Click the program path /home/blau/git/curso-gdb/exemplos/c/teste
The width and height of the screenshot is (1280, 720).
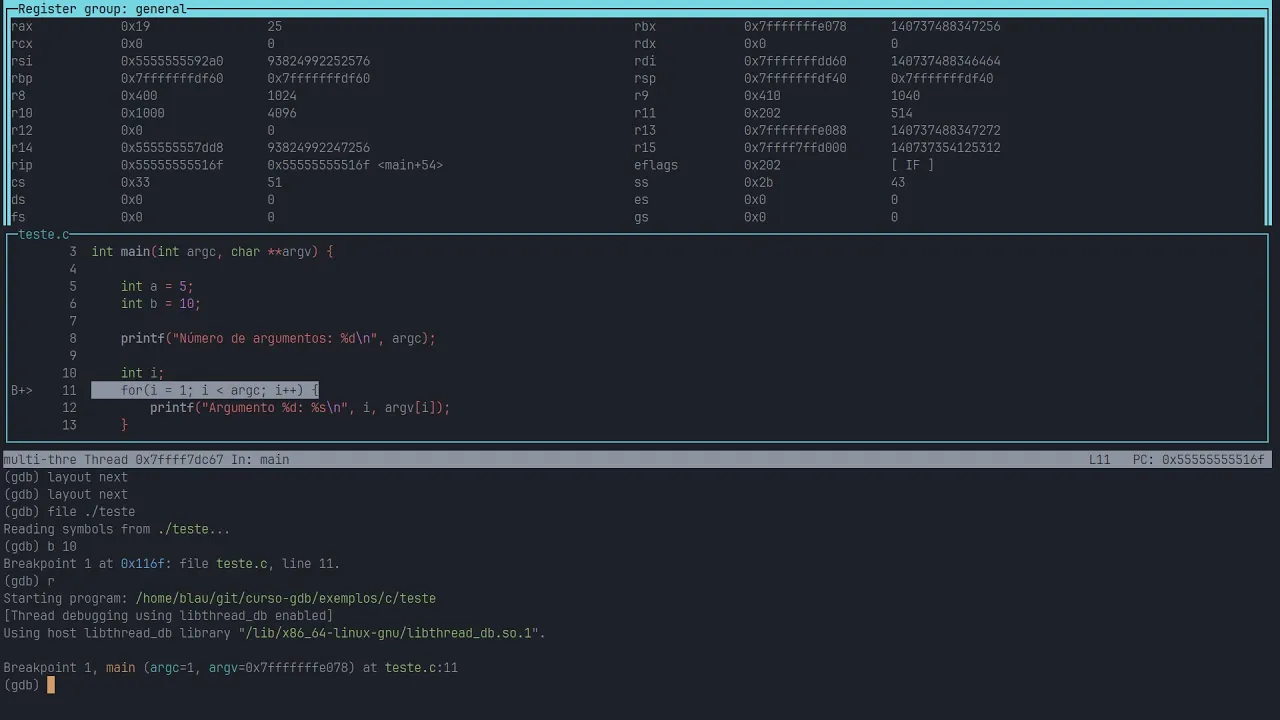[x=286, y=598]
